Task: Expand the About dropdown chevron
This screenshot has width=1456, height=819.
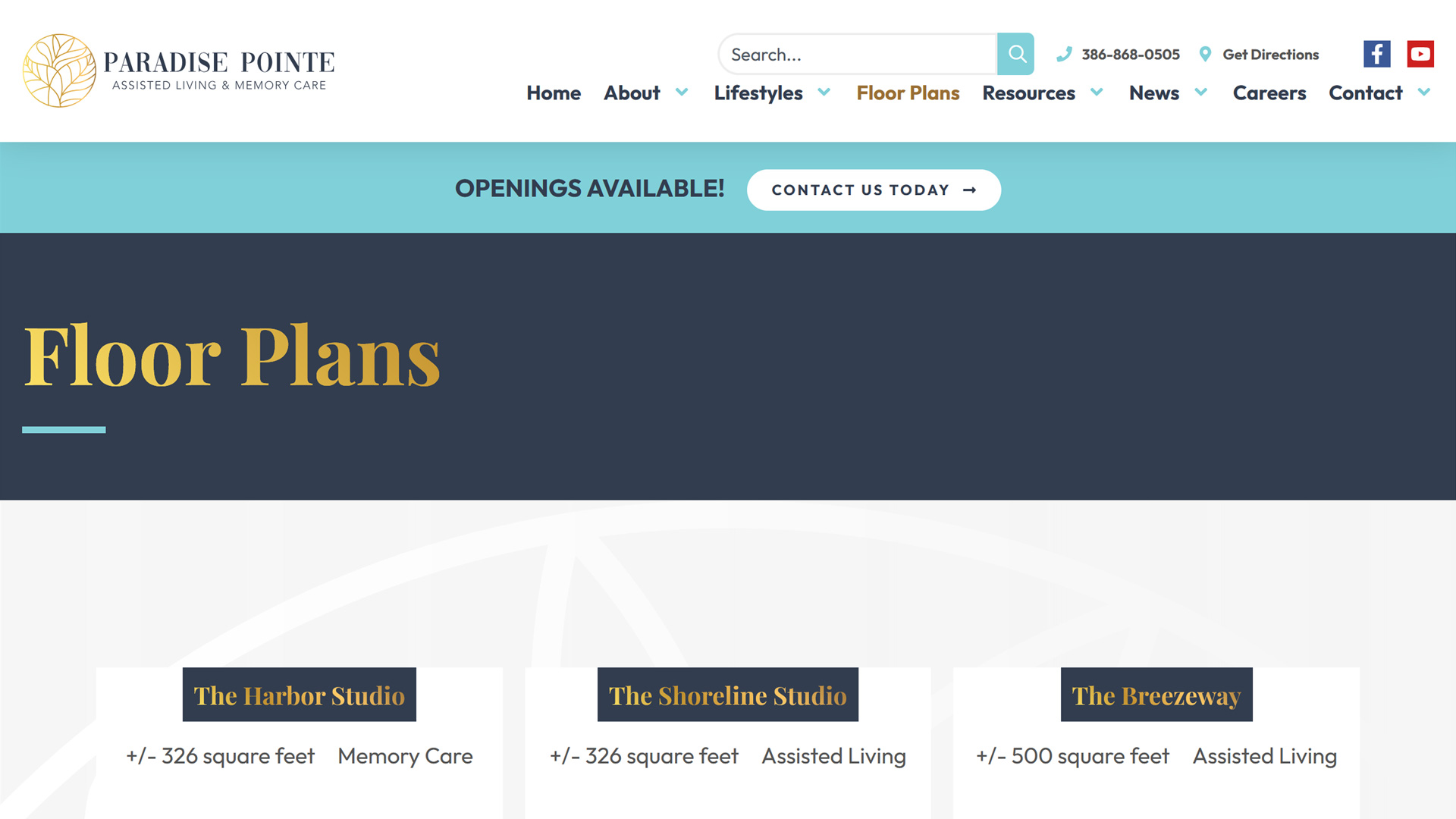Action: pyautogui.click(x=682, y=93)
